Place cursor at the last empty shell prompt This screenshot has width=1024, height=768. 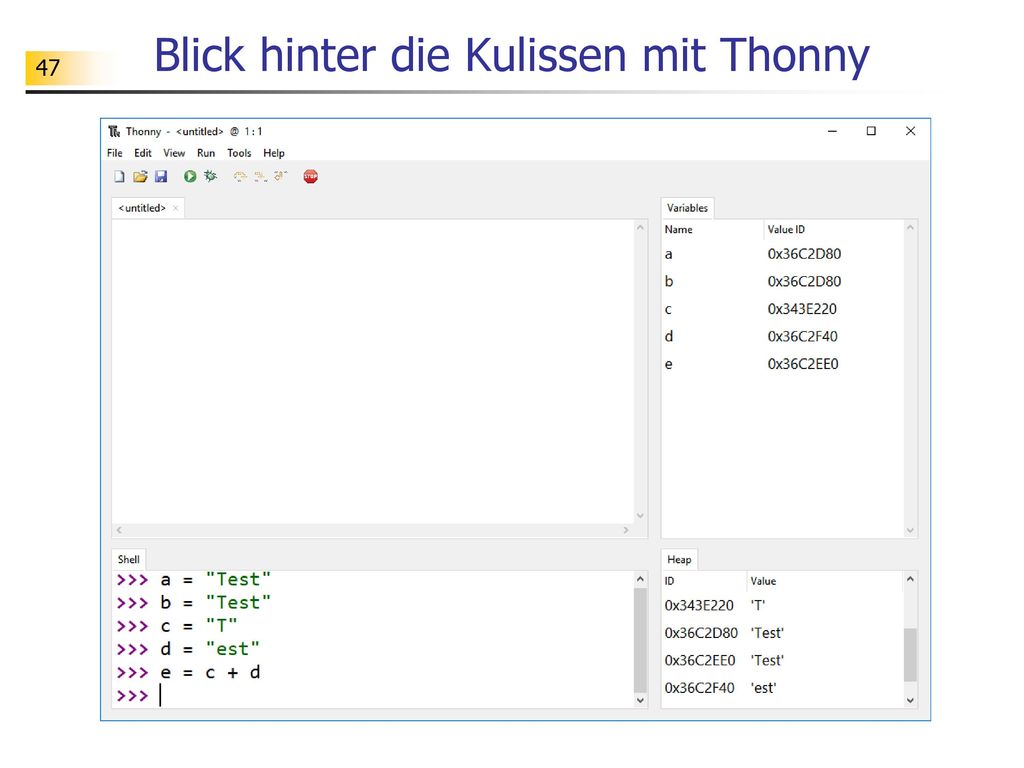pos(160,696)
